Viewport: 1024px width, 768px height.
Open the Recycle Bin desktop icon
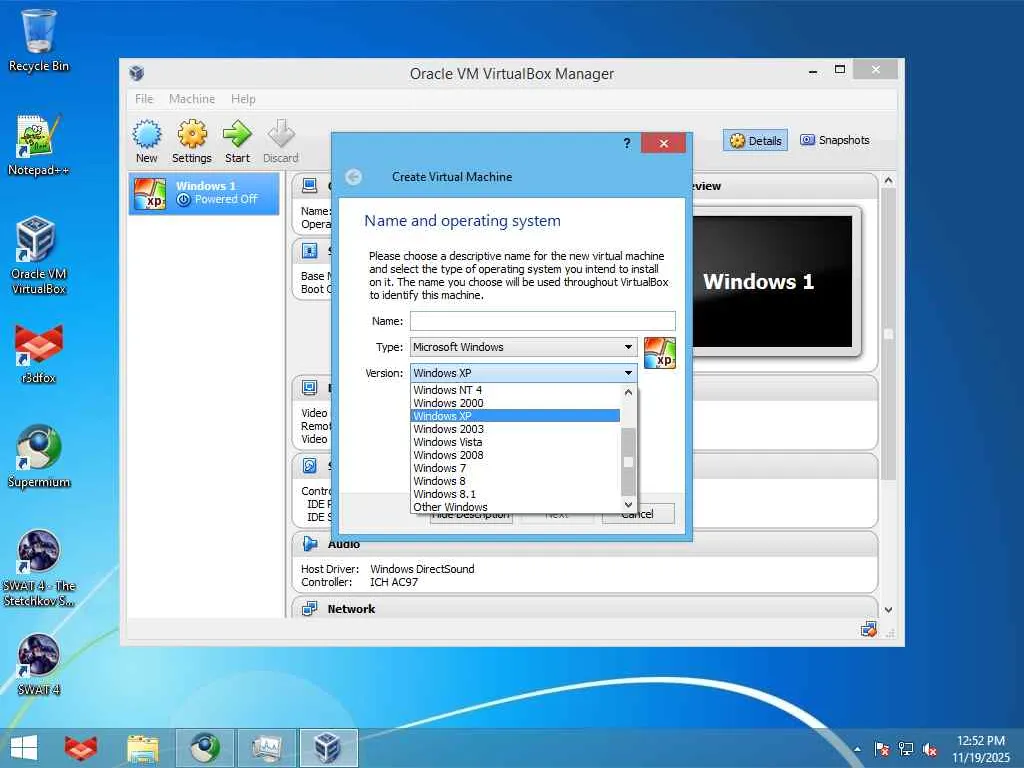pos(39,40)
